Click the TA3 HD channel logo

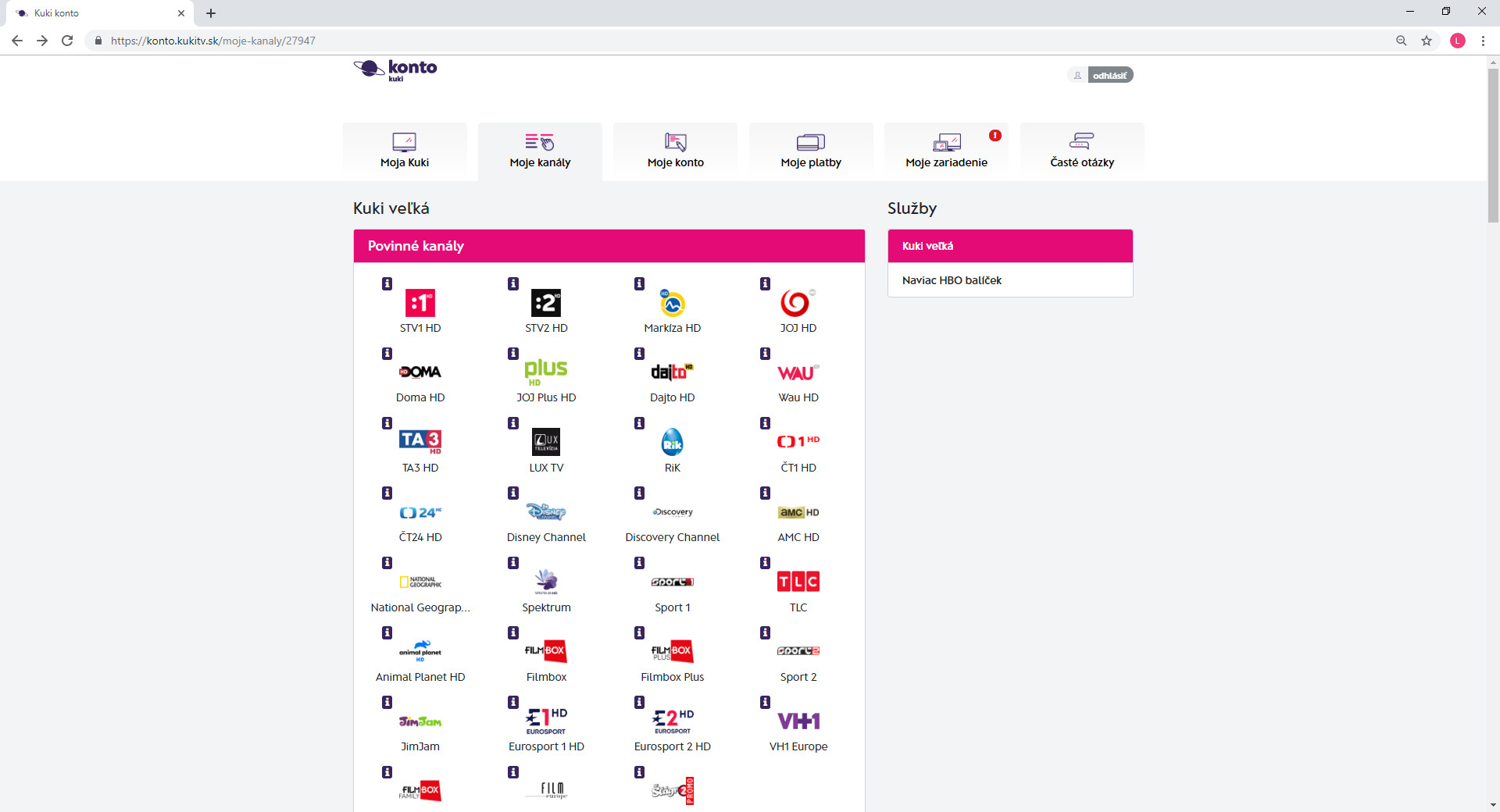coord(420,442)
